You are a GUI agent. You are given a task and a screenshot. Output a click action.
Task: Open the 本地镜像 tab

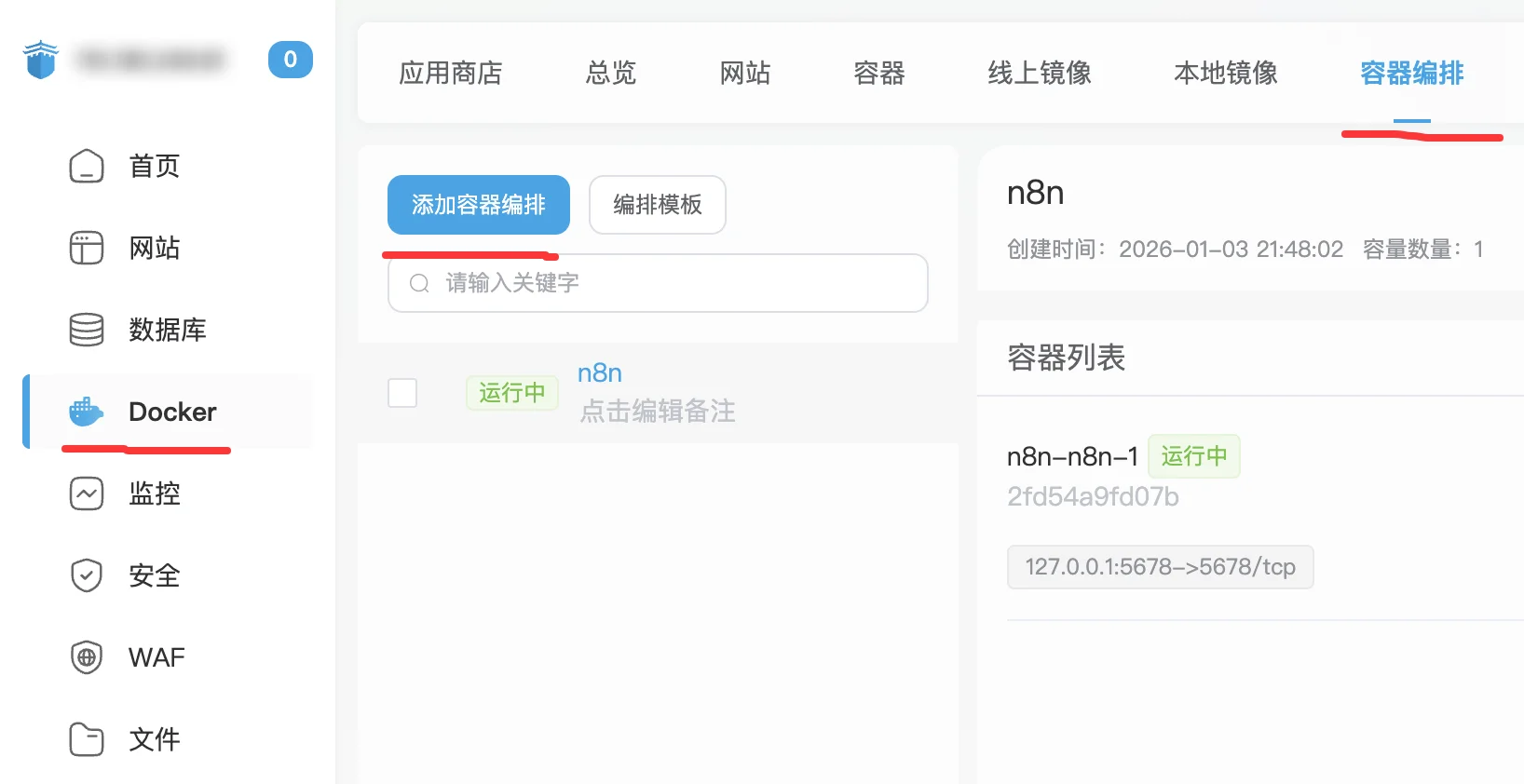pos(1226,73)
